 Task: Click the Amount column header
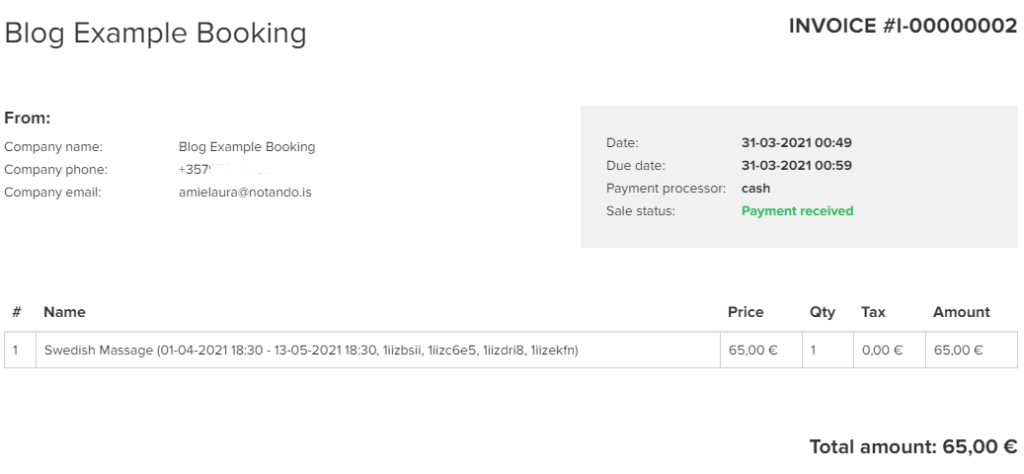click(961, 312)
